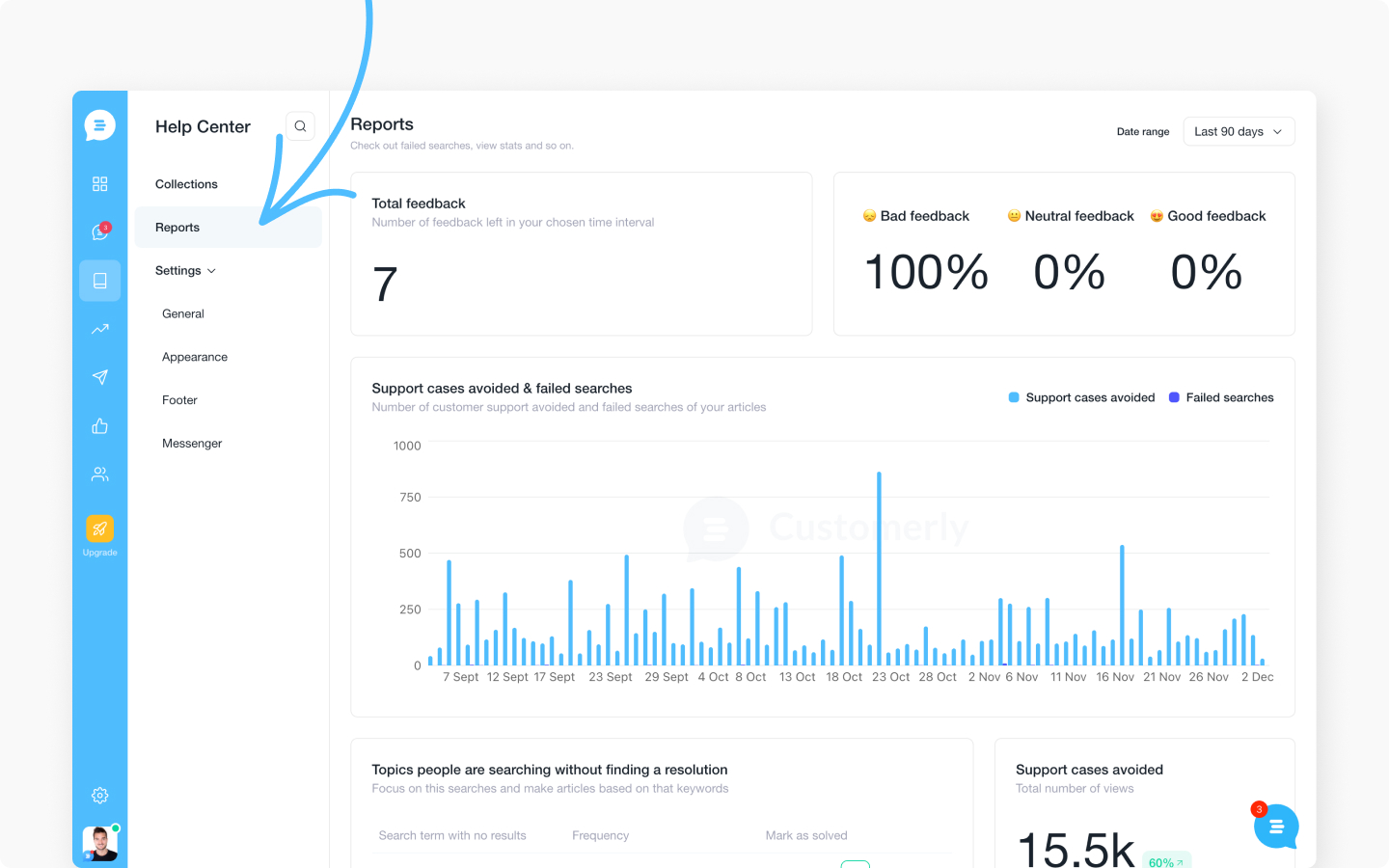Toggle Support cases avoided legend swatch
This screenshot has height=868, width=1389.
coord(1014,397)
